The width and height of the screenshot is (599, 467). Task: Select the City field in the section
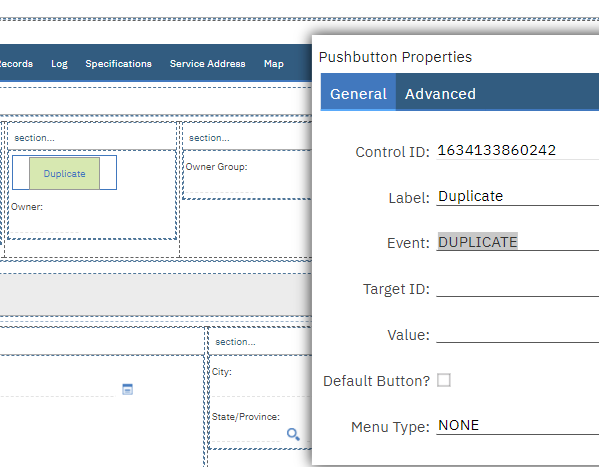(x=261, y=381)
